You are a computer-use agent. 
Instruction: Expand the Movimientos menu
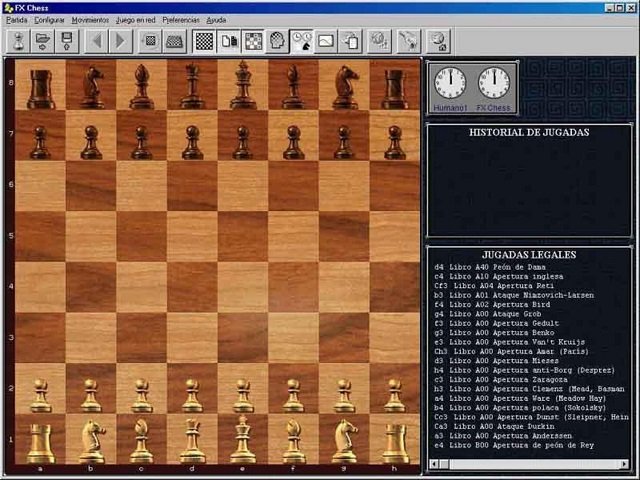[x=90, y=20]
